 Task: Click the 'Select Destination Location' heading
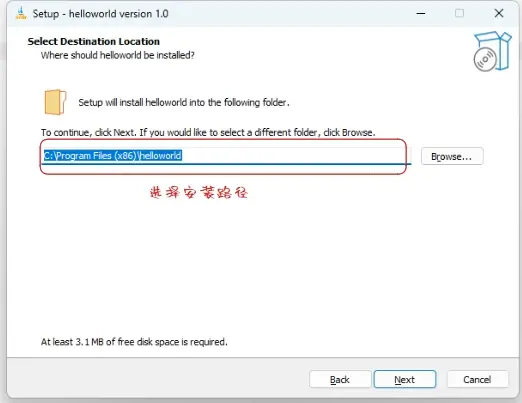(94, 41)
